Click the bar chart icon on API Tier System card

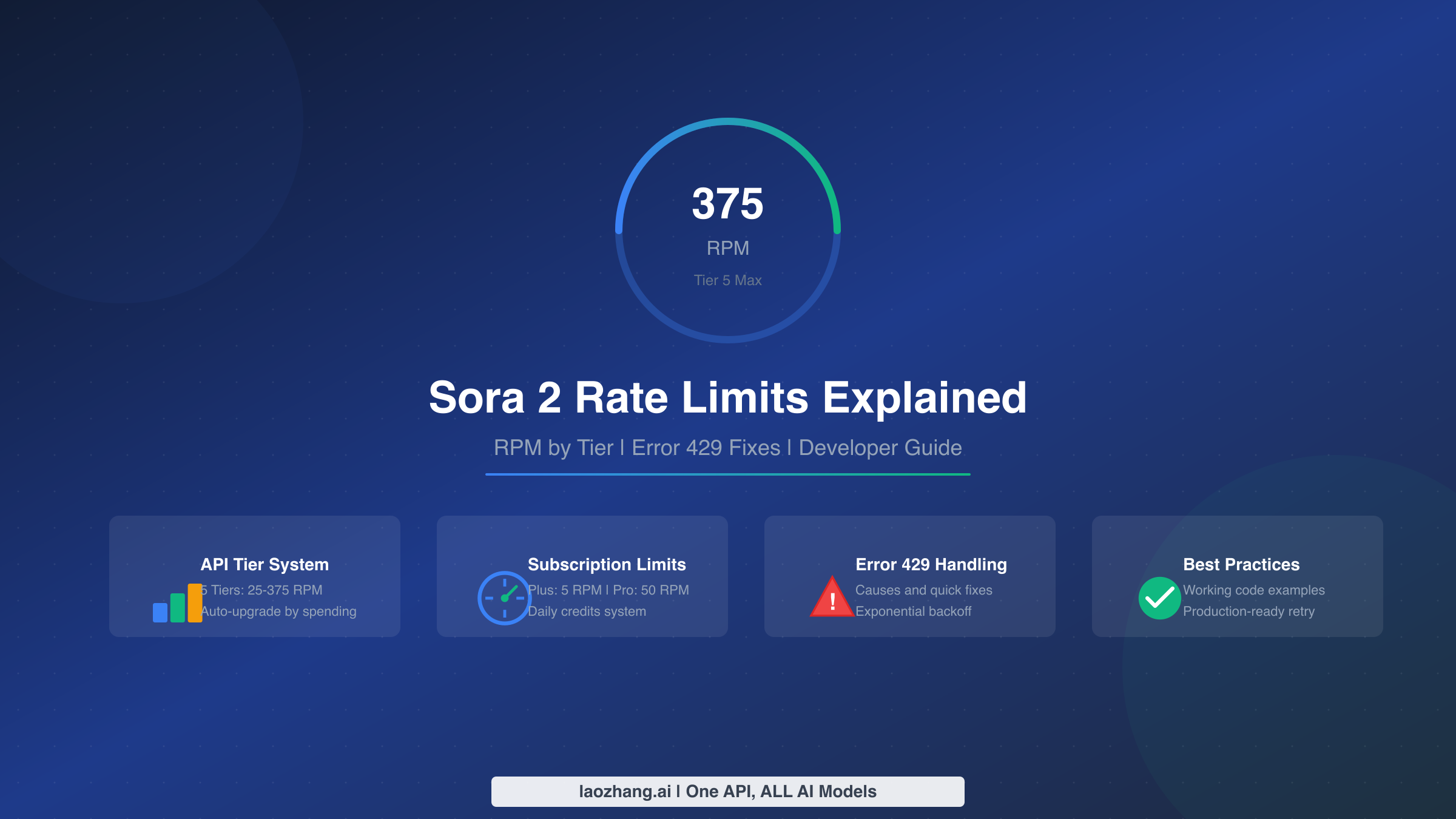[177, 604]
